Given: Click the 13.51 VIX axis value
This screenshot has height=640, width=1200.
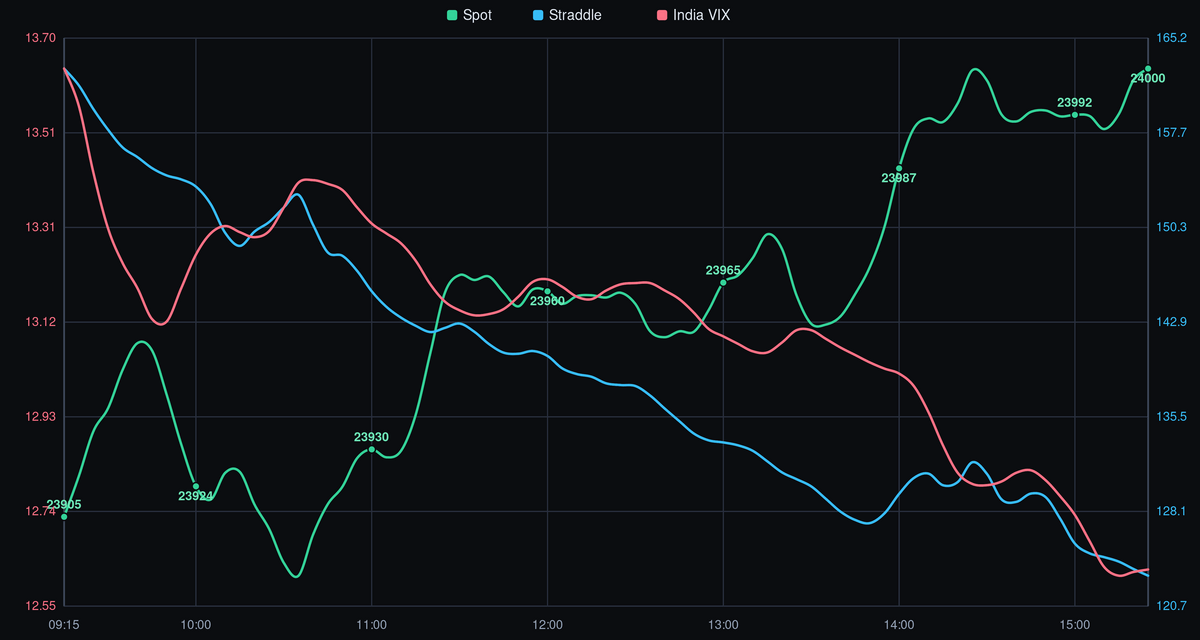Looking at the screenshot, I should tap(42, 133).
